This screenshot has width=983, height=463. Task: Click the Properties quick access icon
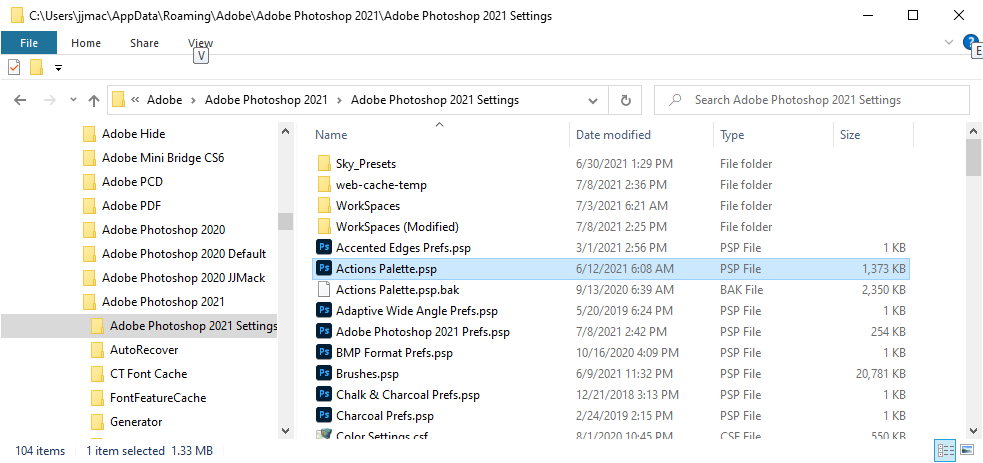[x=14, y=67]
